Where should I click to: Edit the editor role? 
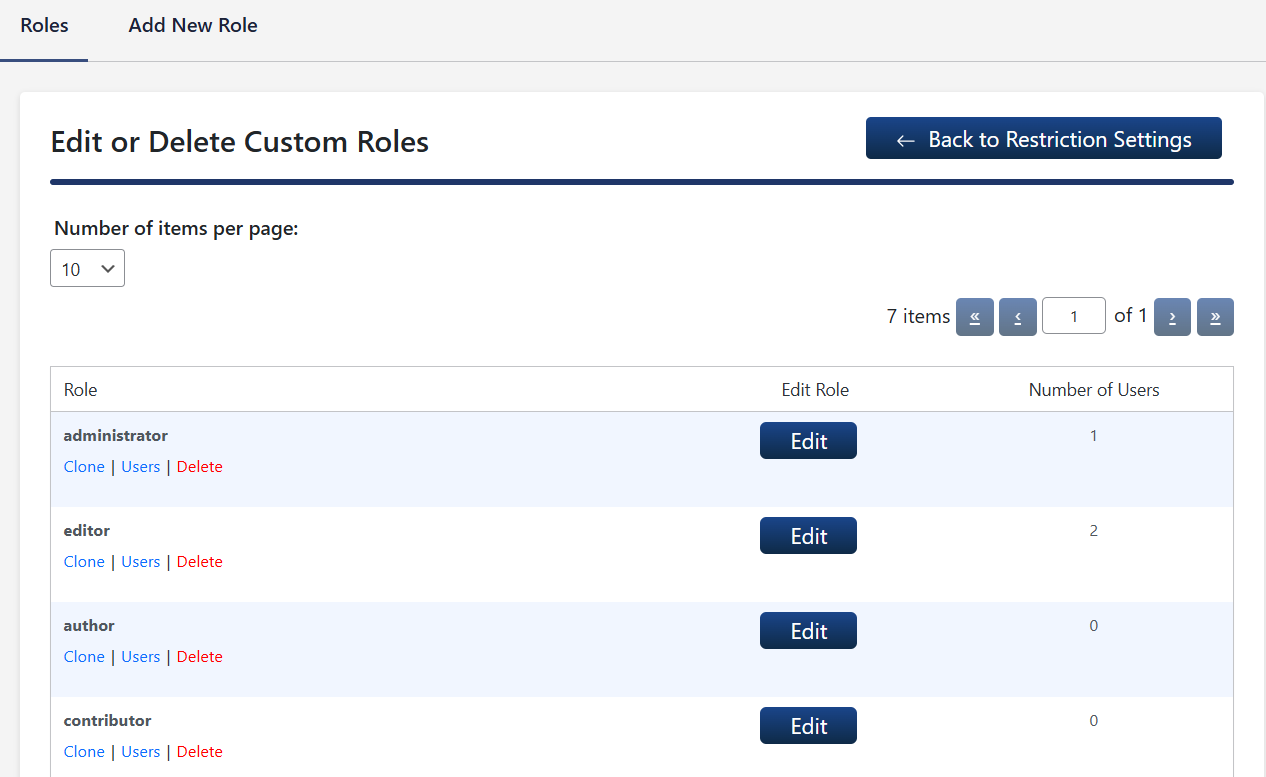tap(808, 536)
